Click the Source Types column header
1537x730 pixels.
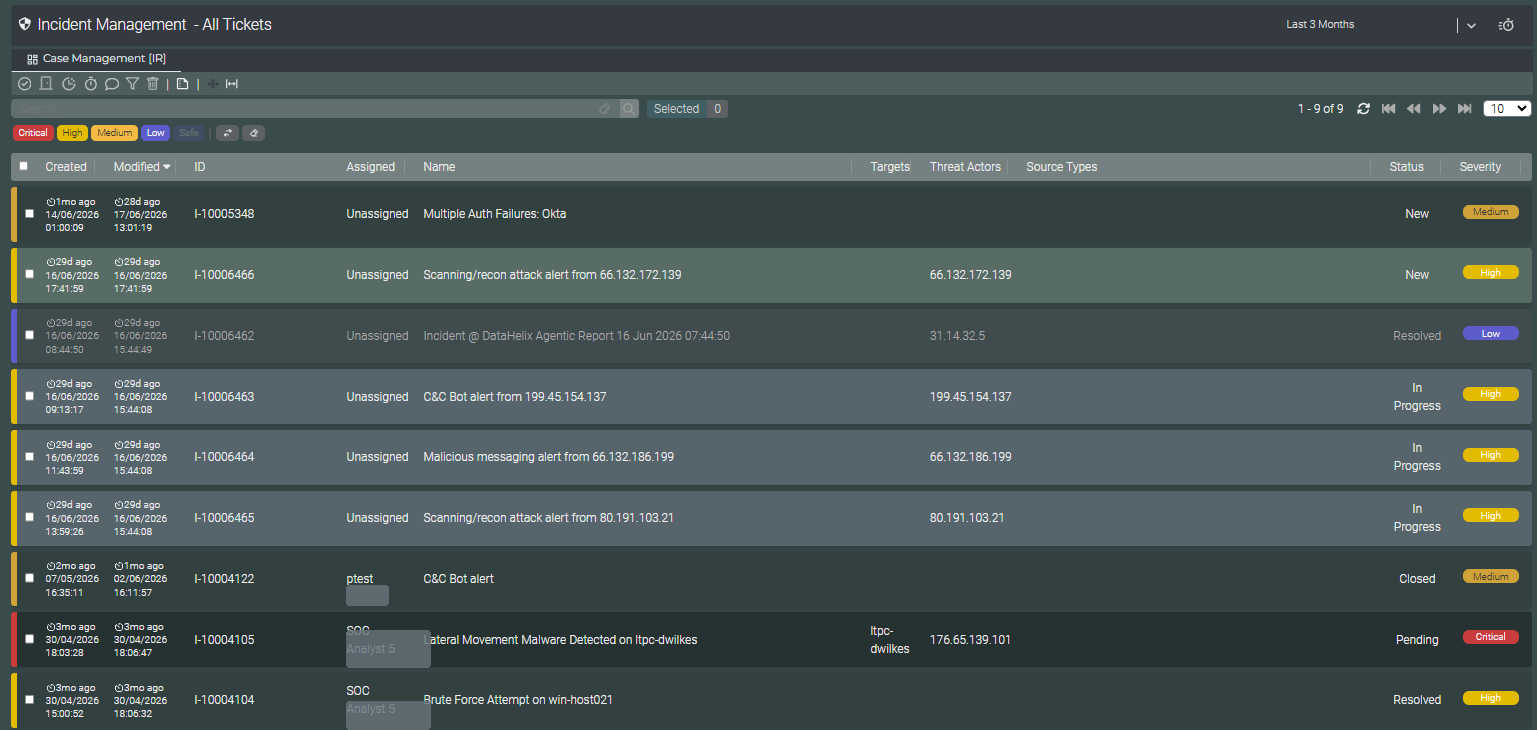click(1061, 167)
